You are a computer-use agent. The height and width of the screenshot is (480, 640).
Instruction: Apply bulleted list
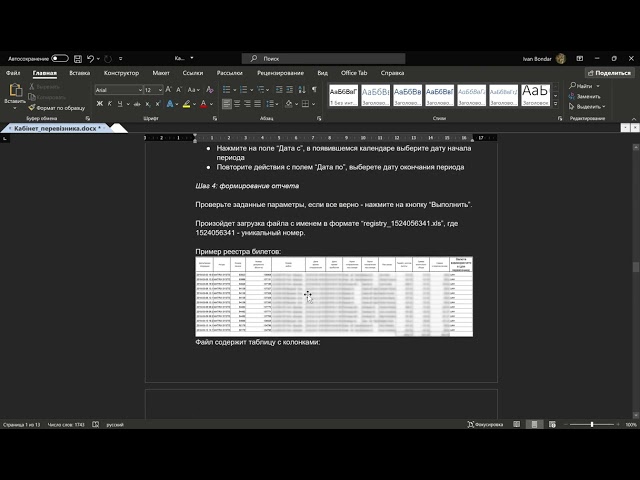[x=227, y=89]
